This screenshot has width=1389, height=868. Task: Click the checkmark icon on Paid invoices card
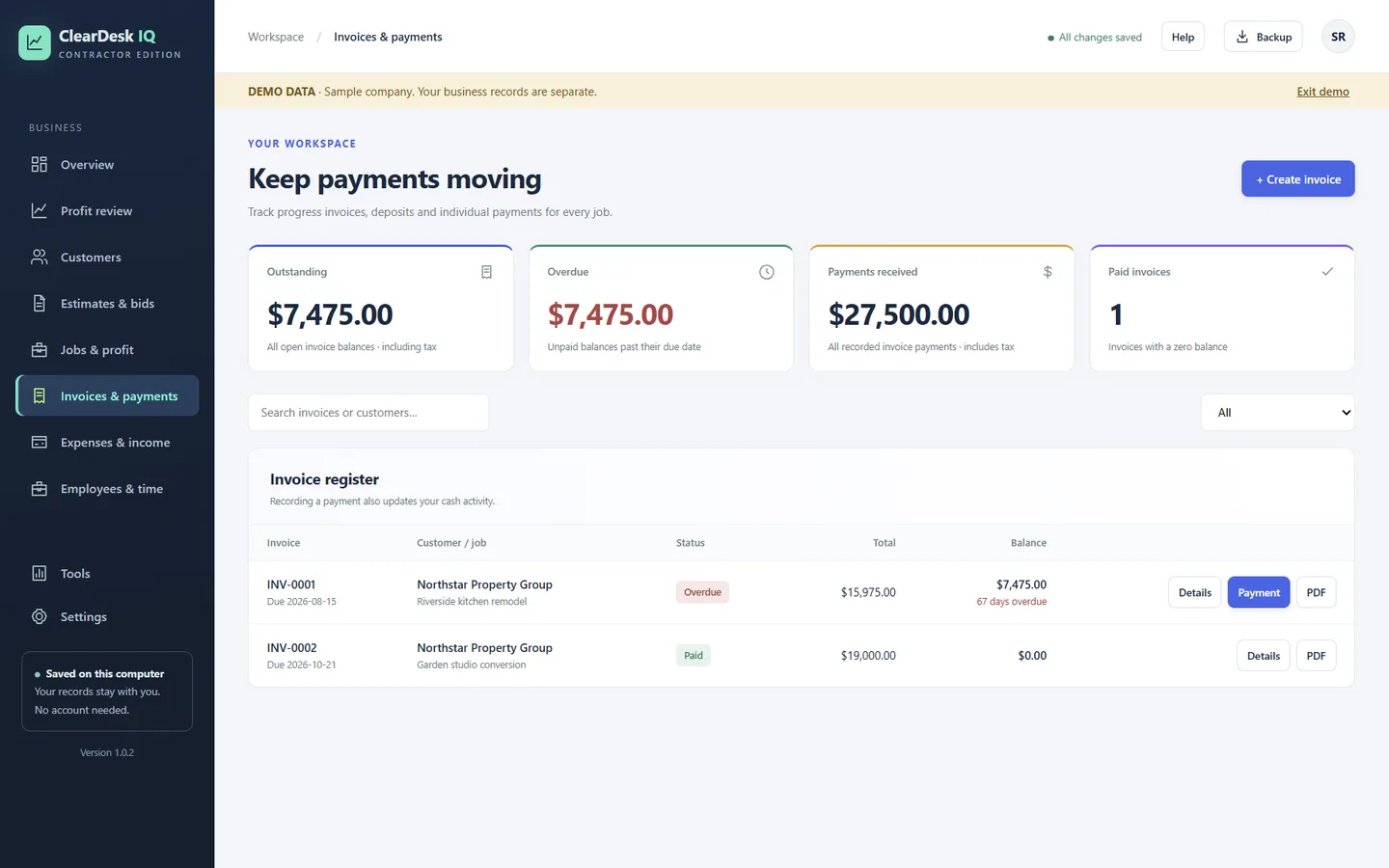pyautogui.click(x=1327, y=272)
